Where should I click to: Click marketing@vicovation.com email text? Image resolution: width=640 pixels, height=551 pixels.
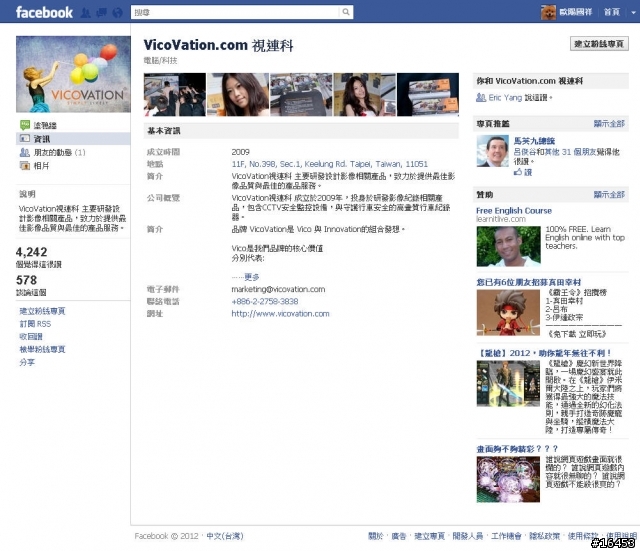pyautogui.click(x=278, y=289)
